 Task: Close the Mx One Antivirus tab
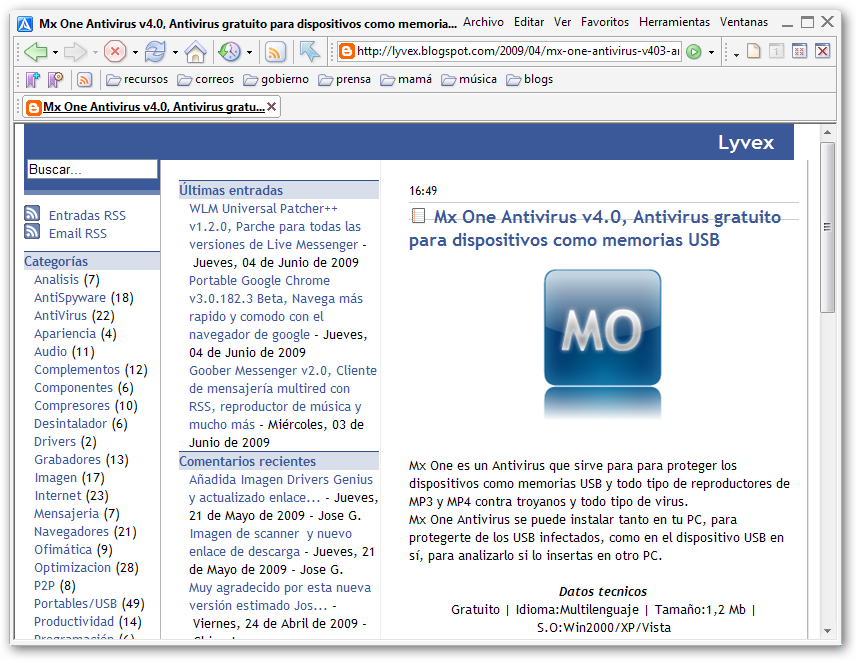(272, 107)
